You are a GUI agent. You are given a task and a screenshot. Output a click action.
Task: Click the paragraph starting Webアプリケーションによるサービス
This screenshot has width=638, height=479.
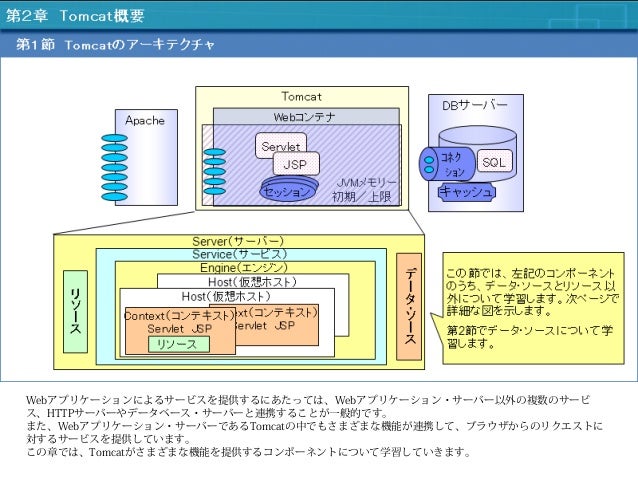click(x=308, y=406)
